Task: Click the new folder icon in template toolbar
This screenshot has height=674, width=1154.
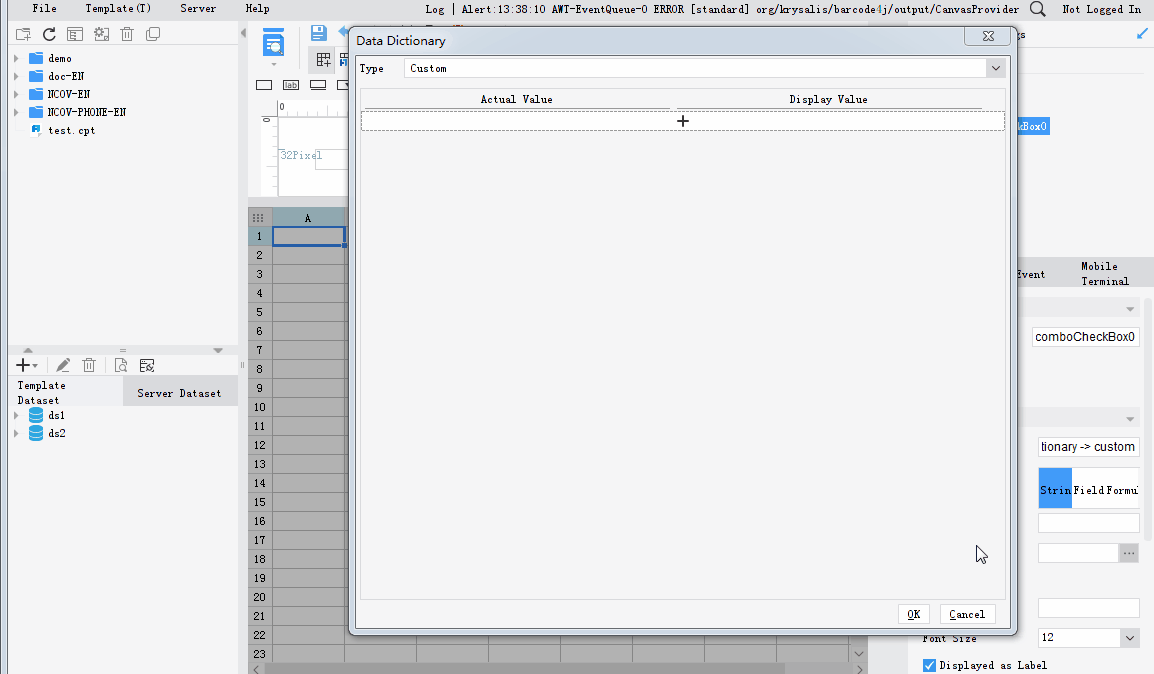Action: (x=22, y=32)
